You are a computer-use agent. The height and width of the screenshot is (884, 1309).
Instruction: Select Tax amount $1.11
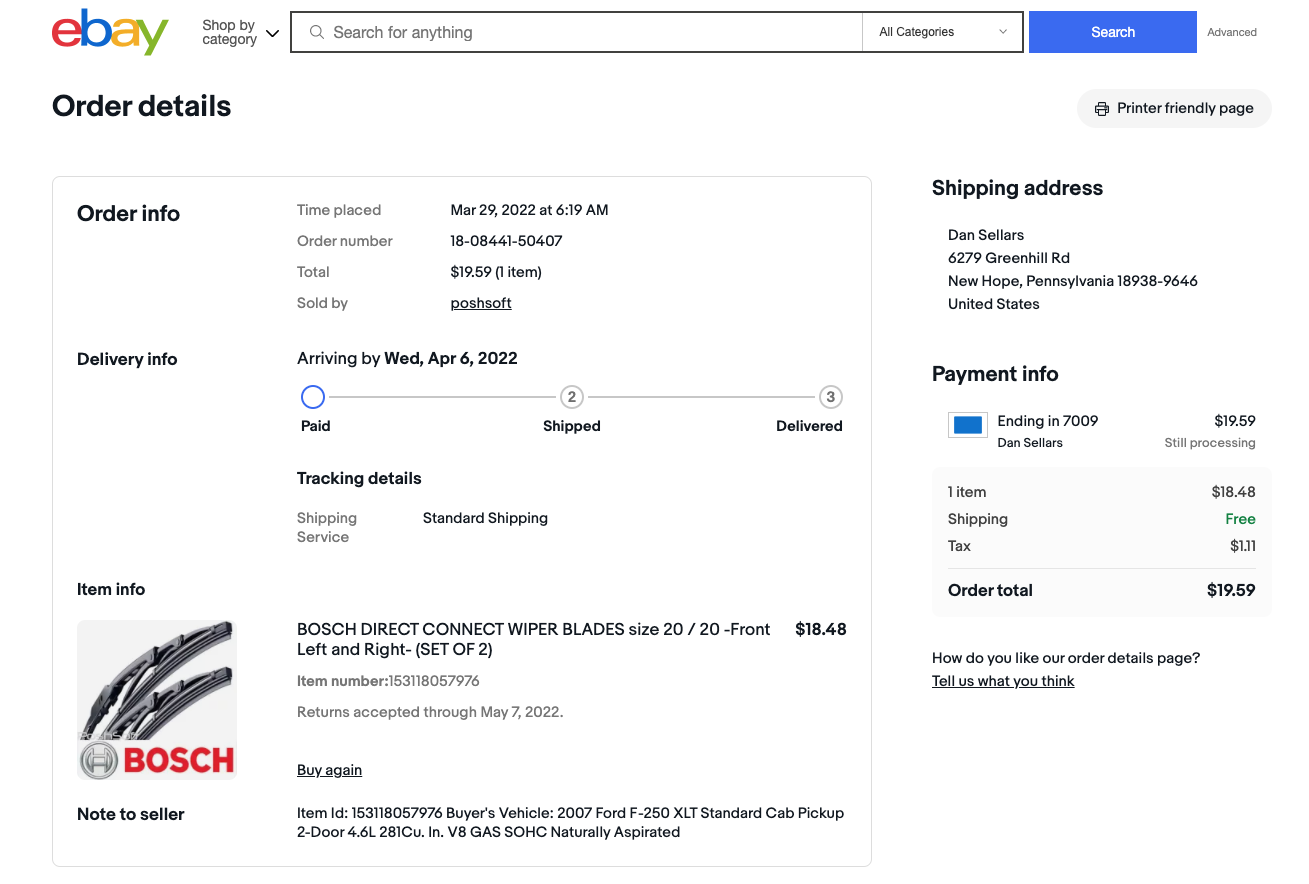pyautogui.click(x=1243, y=546)
